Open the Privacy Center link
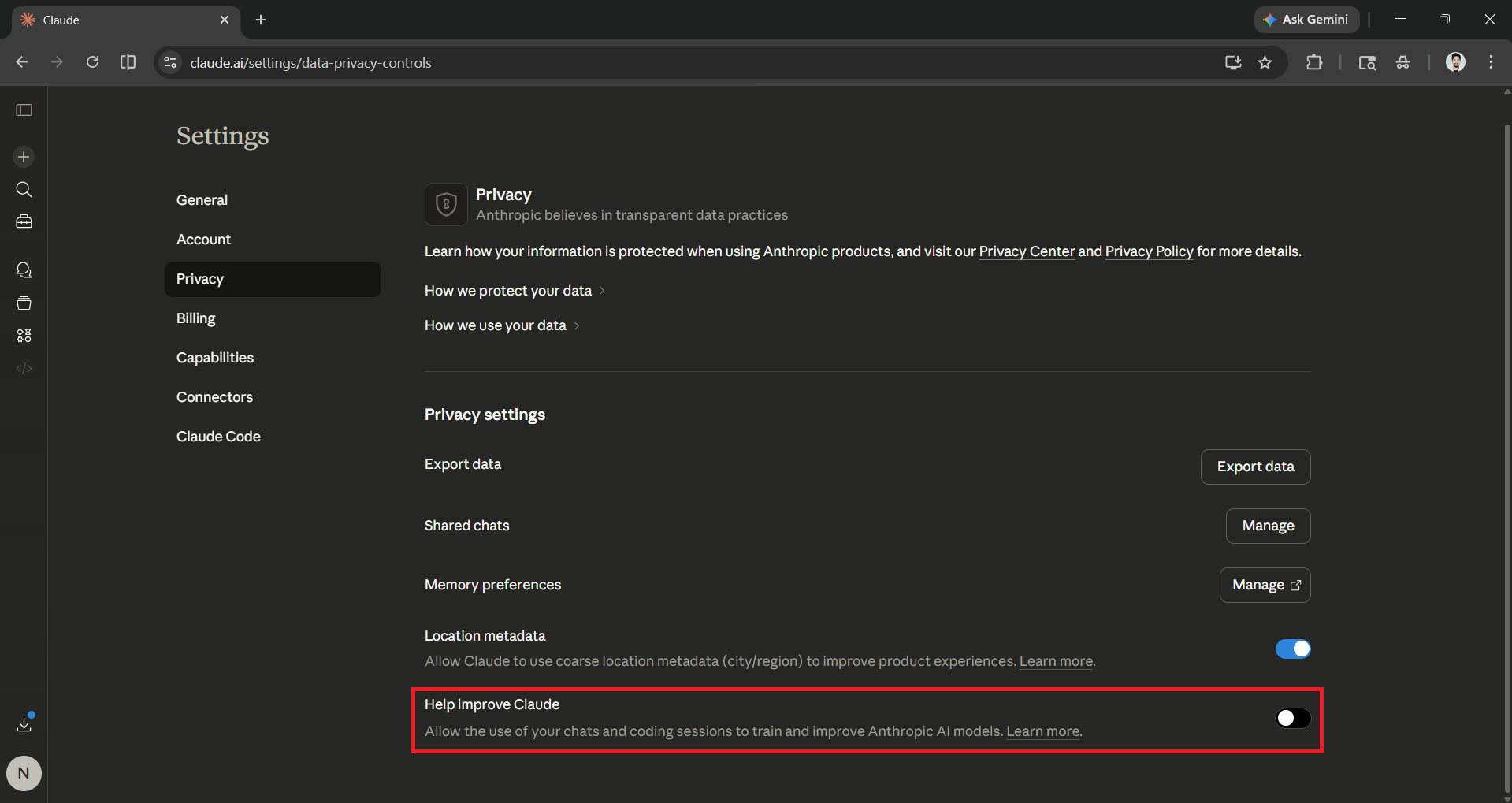Image resolution: width=1512 pixels, height=803 pixels. pos(1027,251)
